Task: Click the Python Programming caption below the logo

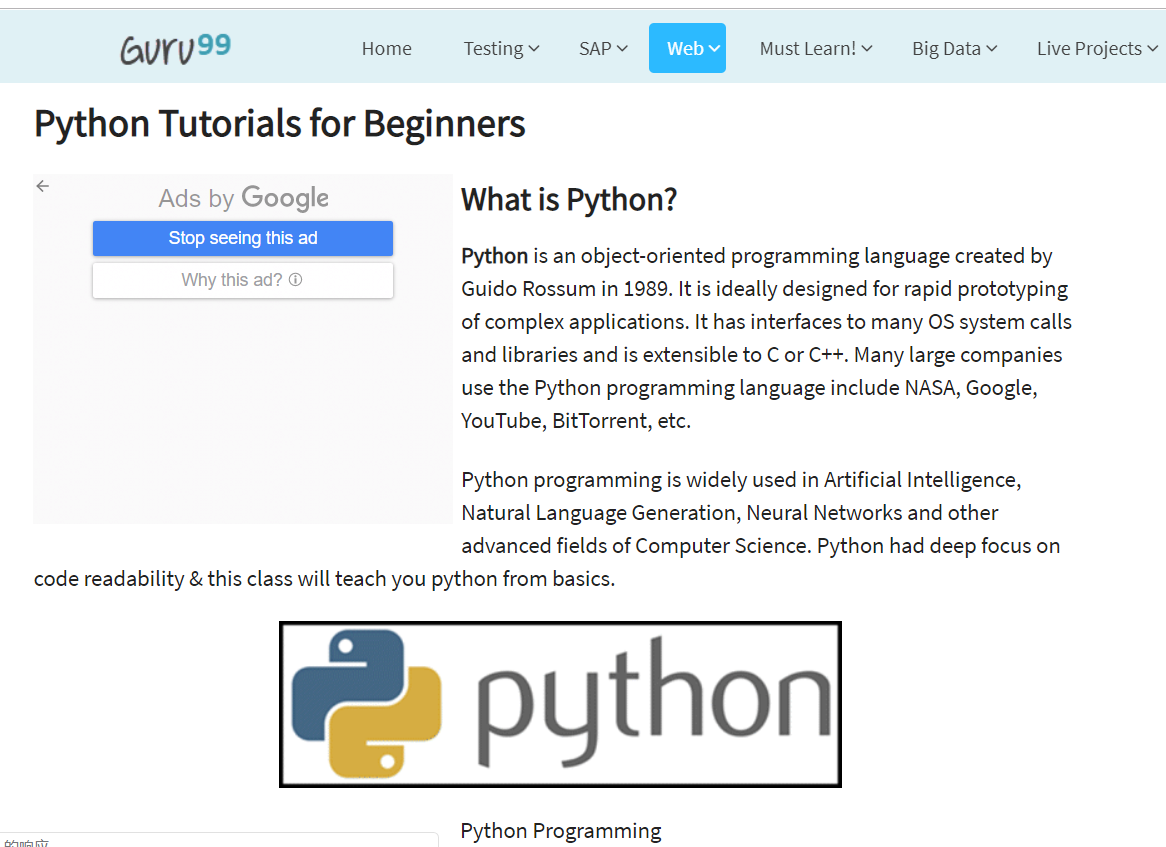Action: click(x=561, y=831)
